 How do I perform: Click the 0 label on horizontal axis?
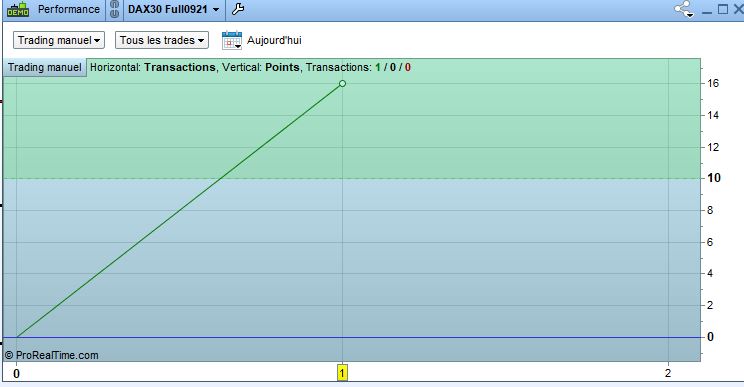pyautogui.click(x=17, y=374)
